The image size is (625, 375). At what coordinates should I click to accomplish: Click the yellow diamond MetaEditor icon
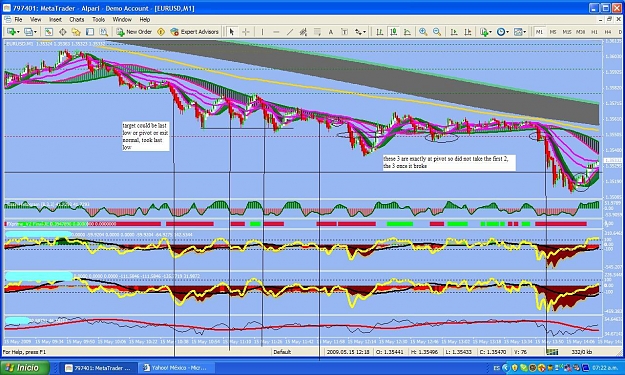(161, 32)
